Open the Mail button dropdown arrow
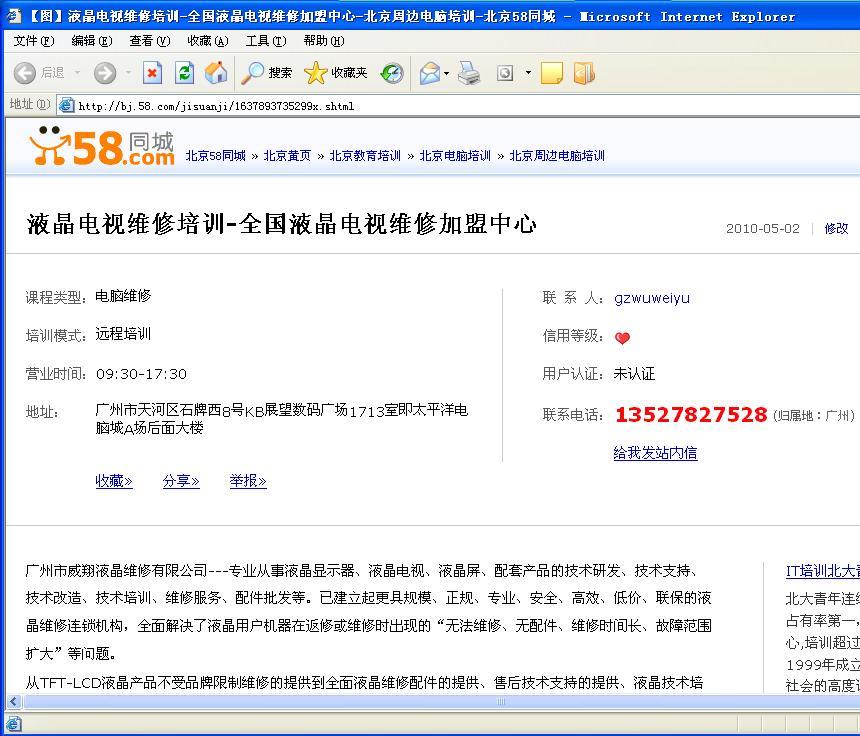The height and width of the screenshot is (736, 860). (446, 73)
